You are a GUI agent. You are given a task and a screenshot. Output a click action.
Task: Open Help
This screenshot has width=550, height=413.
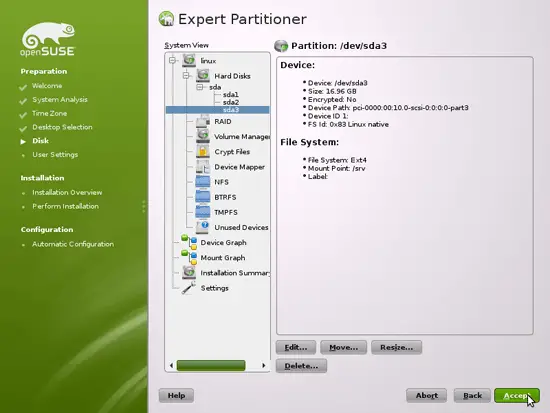[176, 395]
